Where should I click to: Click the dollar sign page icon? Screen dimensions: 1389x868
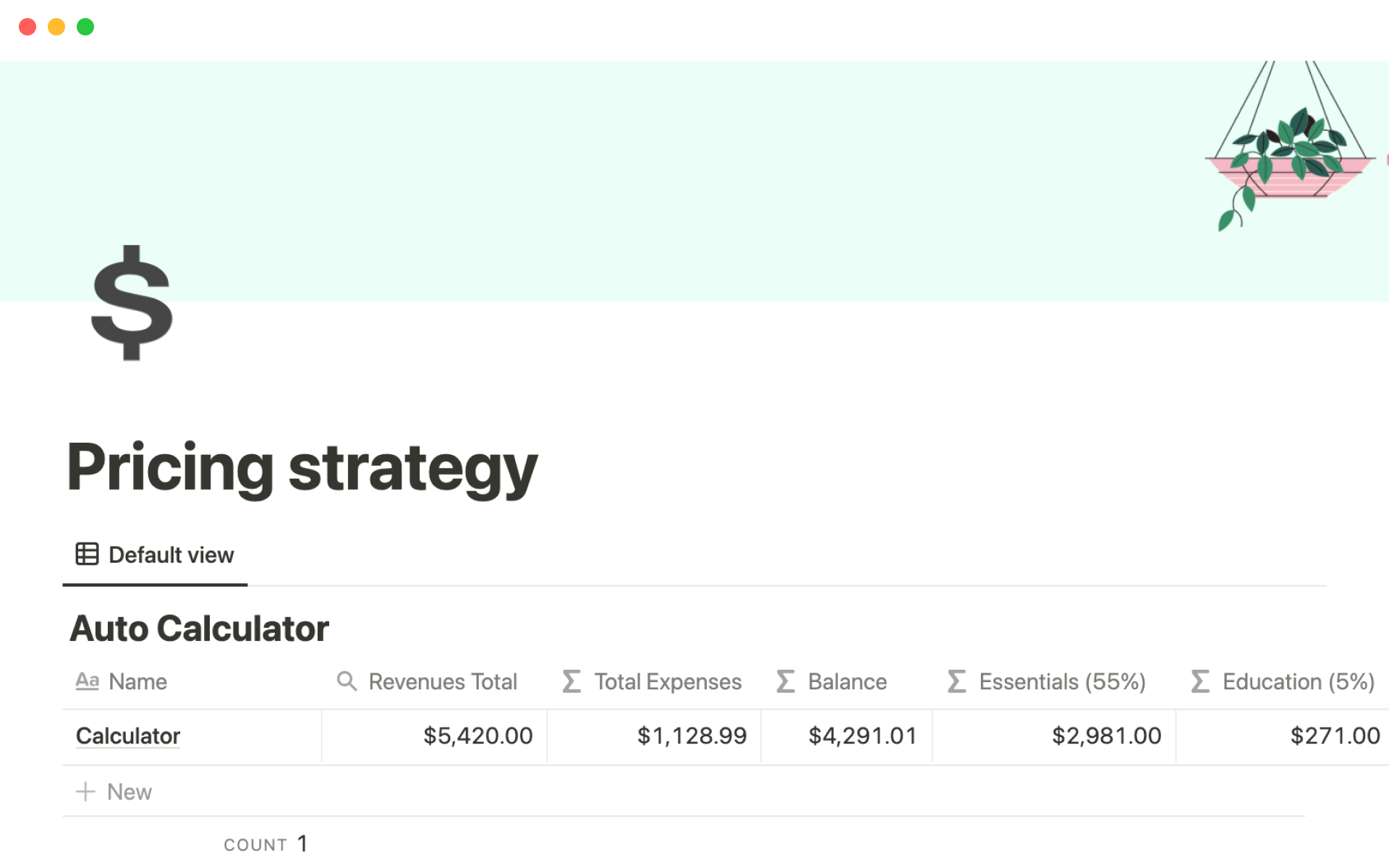click(x=132, y=303)
